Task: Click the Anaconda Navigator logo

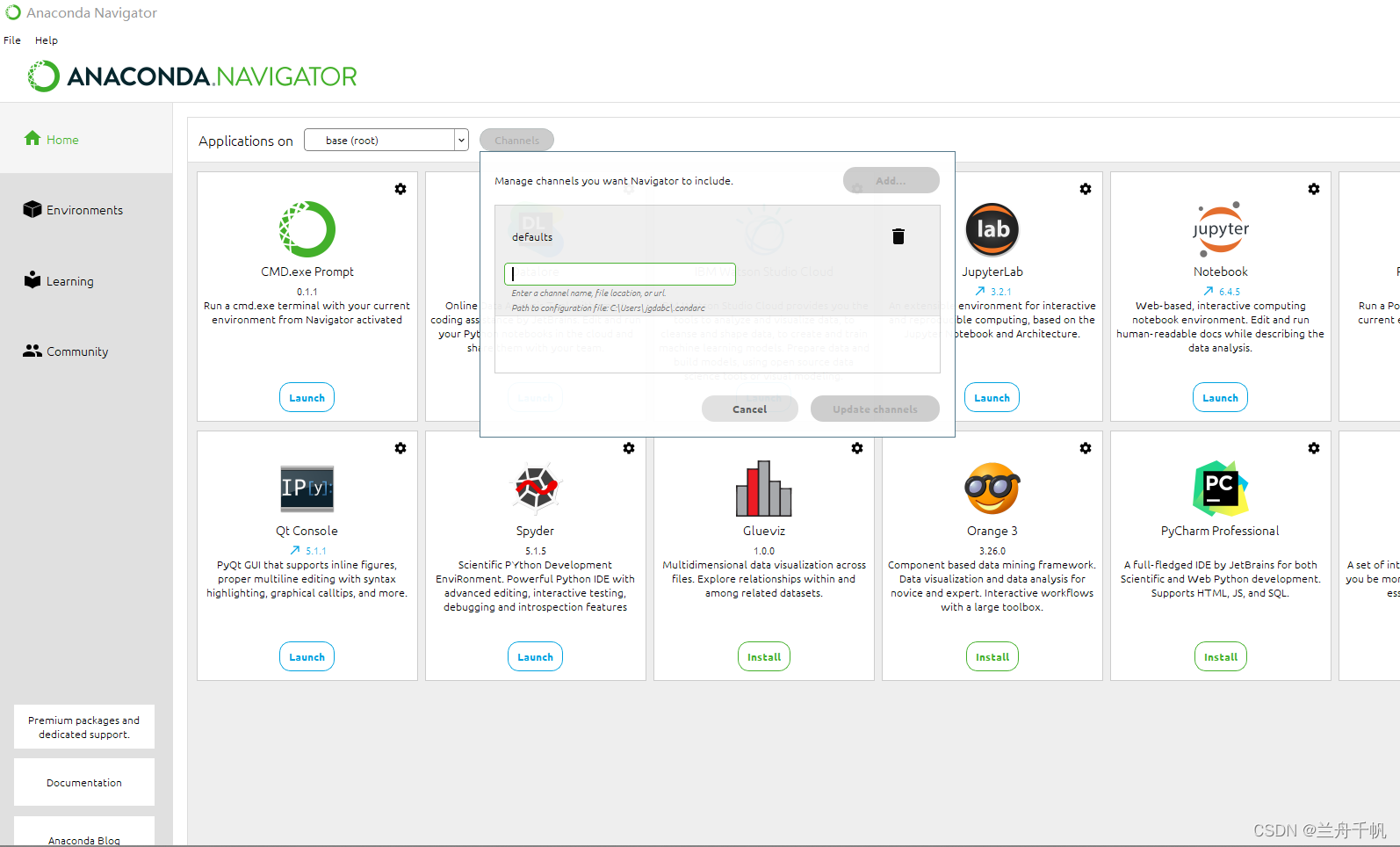Action: coord(192,76)
